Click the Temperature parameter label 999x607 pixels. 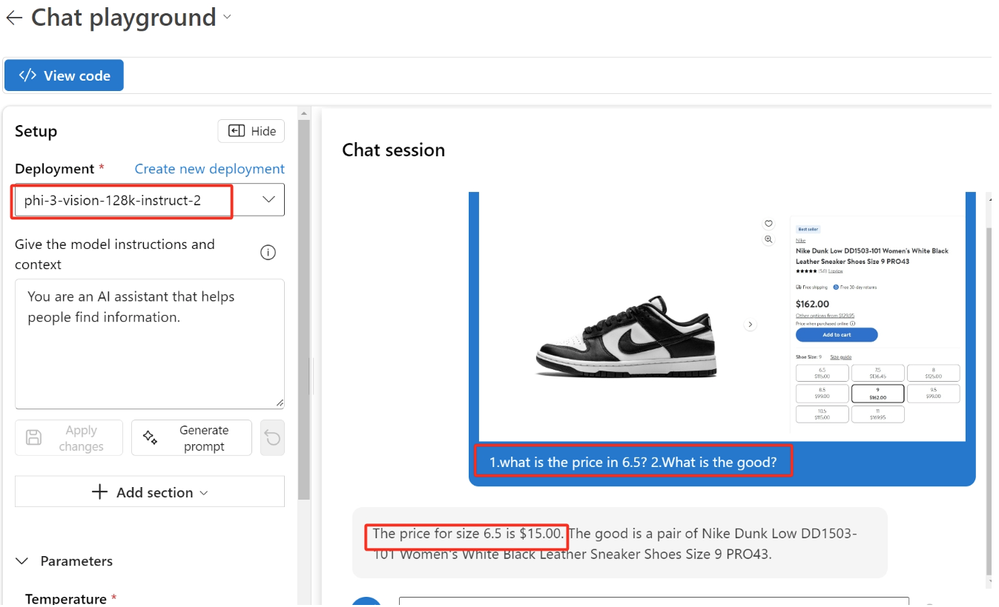(x=66, y=599)
